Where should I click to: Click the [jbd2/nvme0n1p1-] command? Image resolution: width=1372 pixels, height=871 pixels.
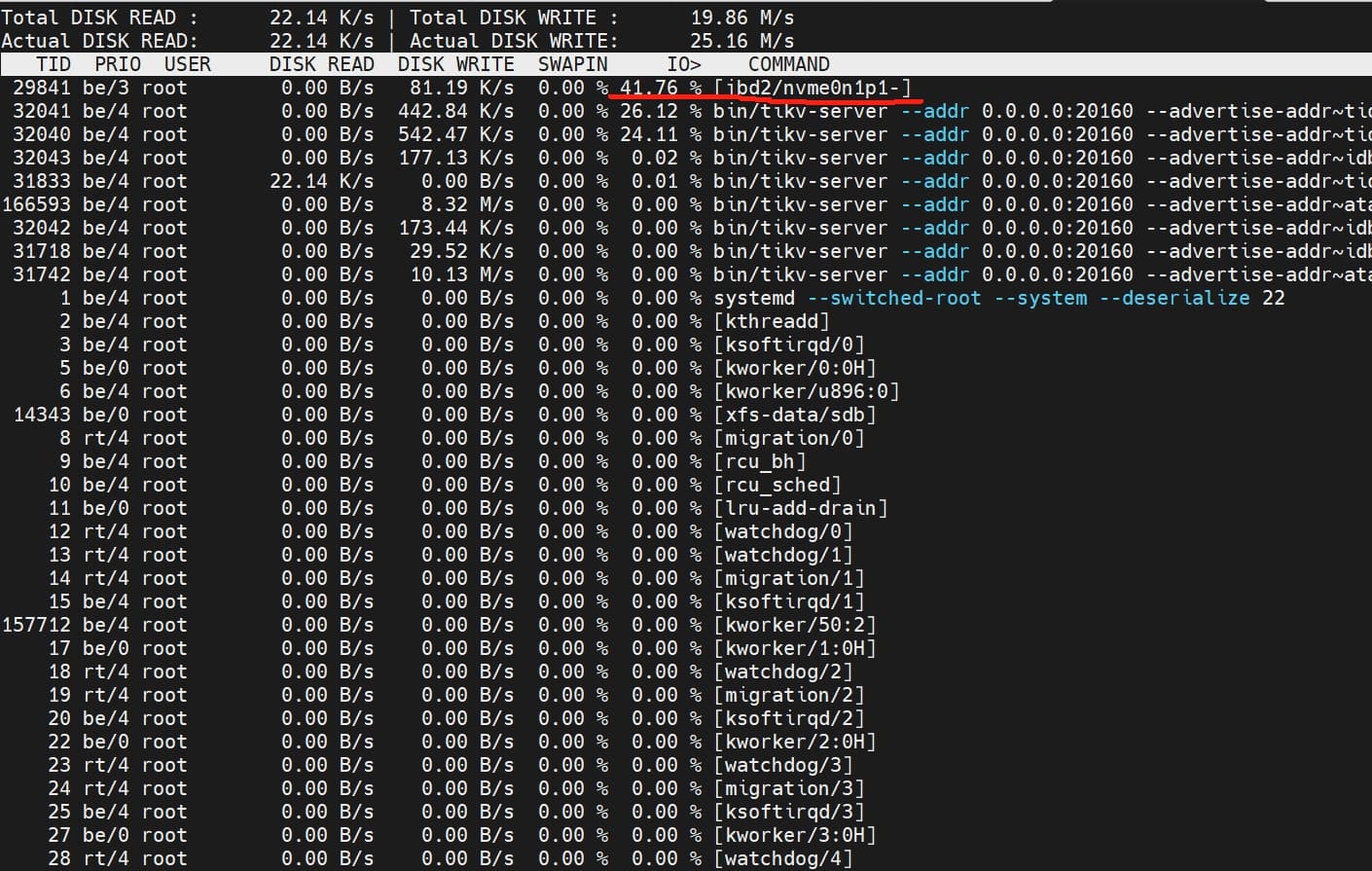click(812, 88)
